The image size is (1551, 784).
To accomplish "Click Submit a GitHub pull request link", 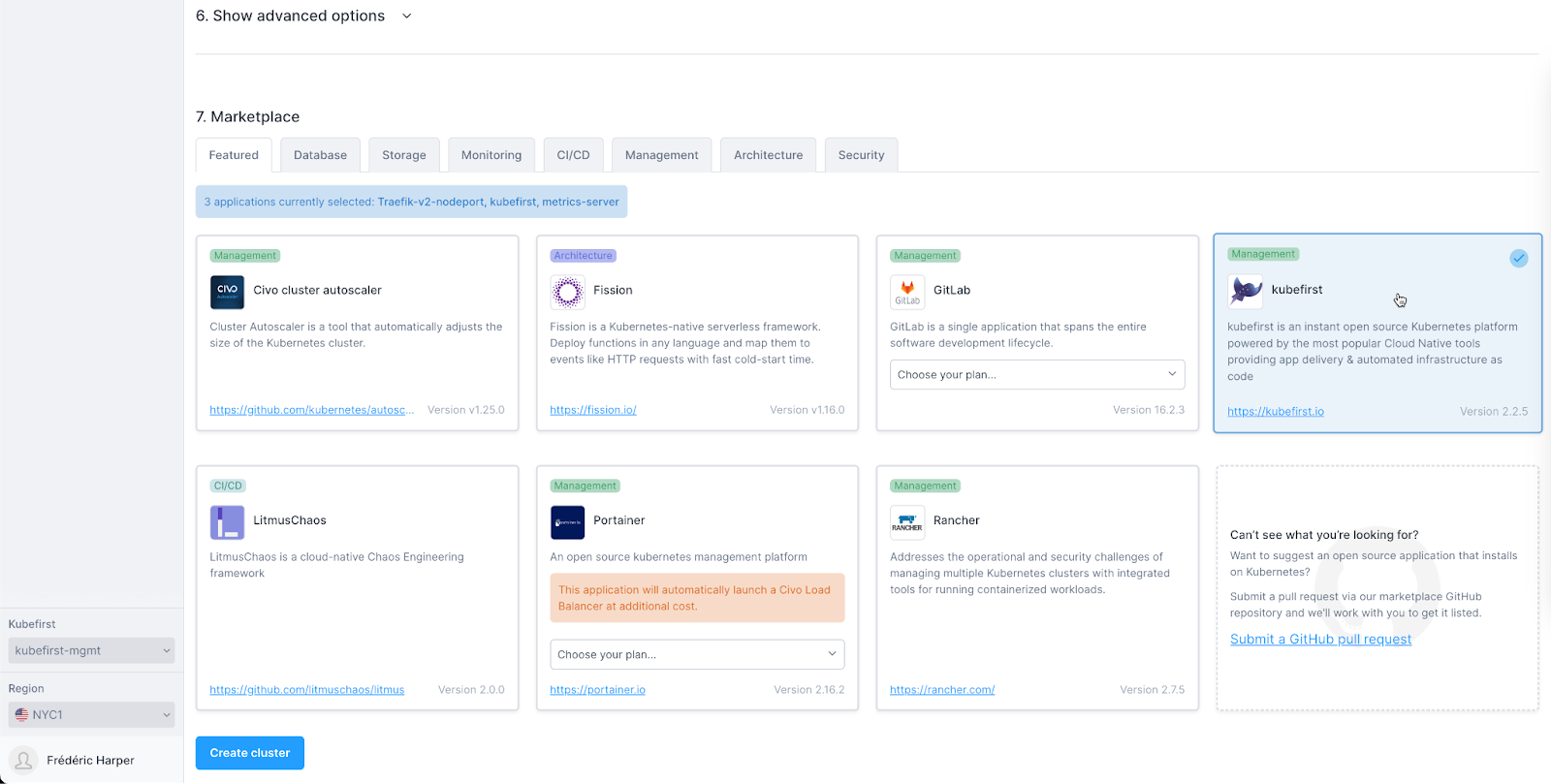I will 1320,640.
